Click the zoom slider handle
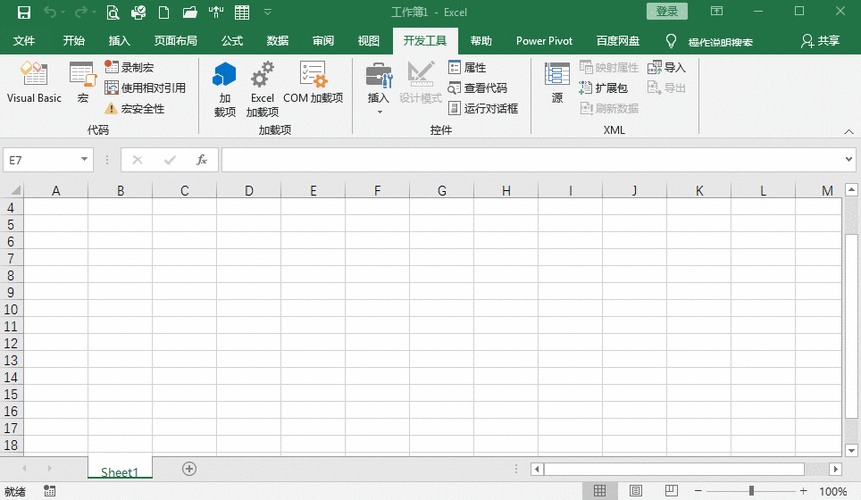The height and width of the screenshot is (500, 861). (x=751, y=491)
